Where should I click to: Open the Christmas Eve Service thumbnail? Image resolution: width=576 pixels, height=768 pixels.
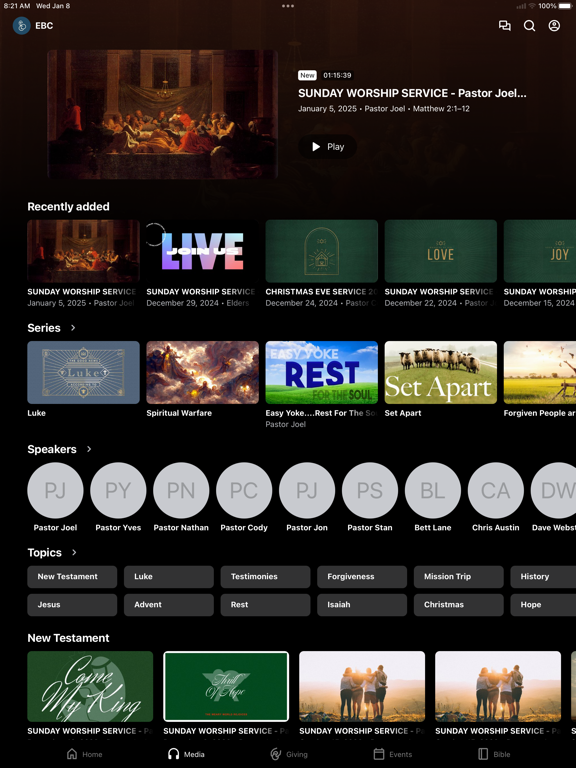(321, 251)
